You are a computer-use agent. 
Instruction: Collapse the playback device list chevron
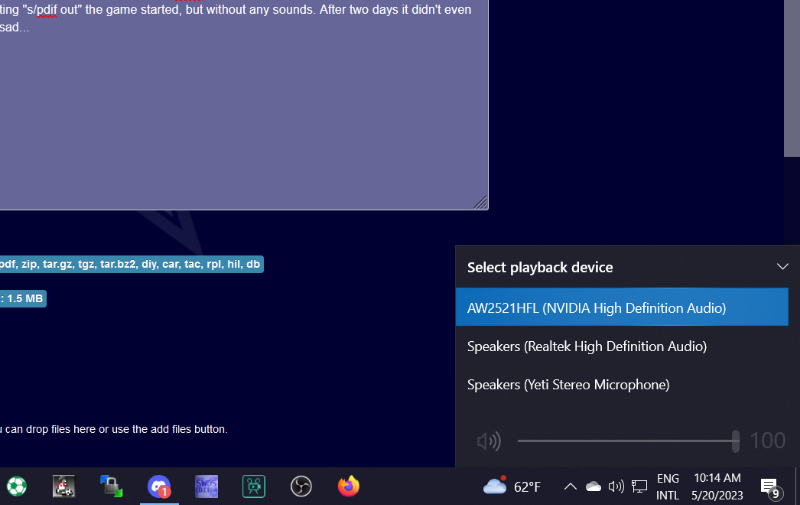point(783,267)
